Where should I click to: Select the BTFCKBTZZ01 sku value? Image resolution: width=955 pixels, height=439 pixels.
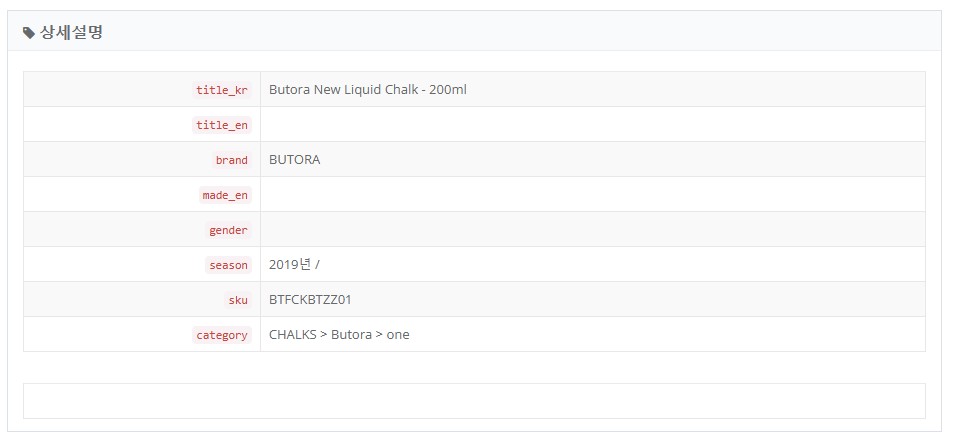click(310, 300)
